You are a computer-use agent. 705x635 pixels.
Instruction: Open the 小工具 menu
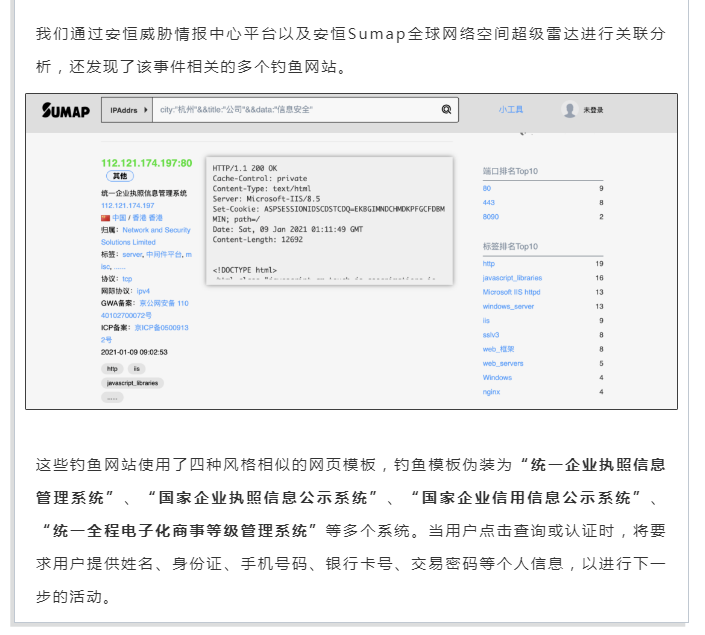tap(510, 110)
